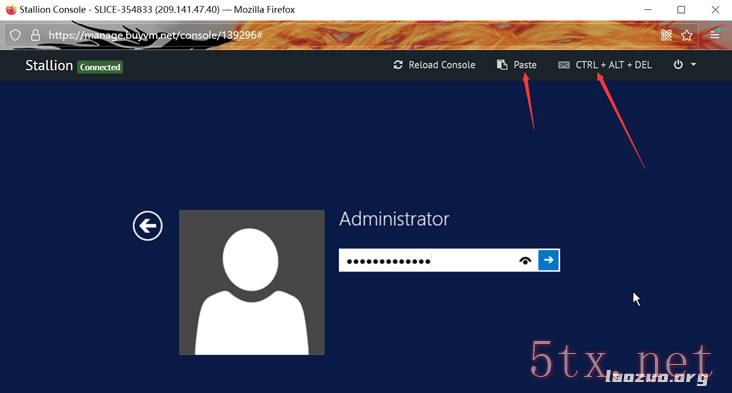Viewport: 732px width, 393px height.
Task: Click the Administrator username label
Action: tap(394, 219)
